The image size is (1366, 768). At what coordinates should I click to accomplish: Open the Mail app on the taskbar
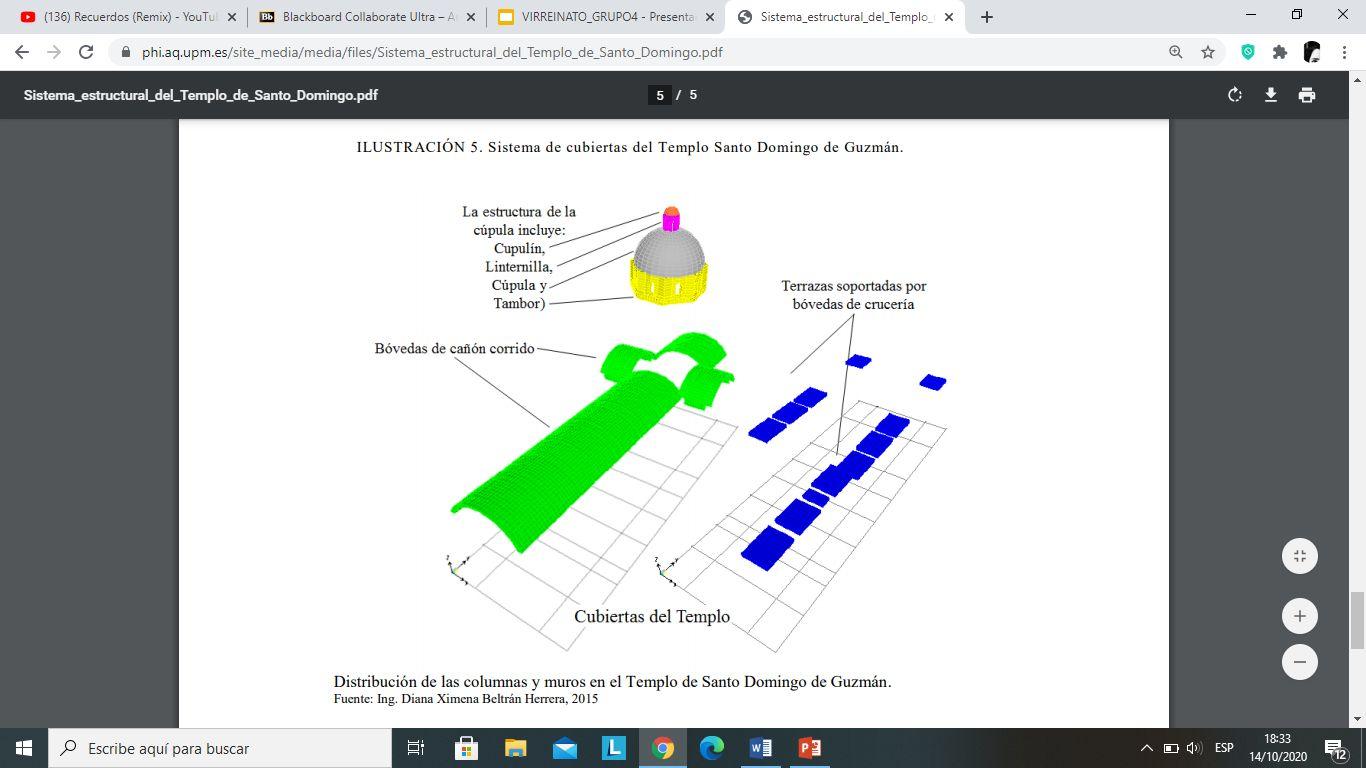[564, 748]
